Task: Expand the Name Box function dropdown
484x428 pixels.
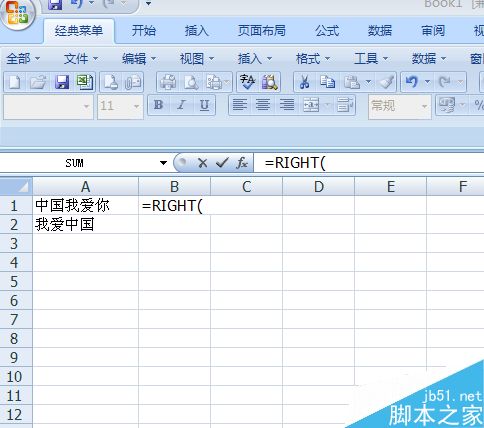Action: 163,163
